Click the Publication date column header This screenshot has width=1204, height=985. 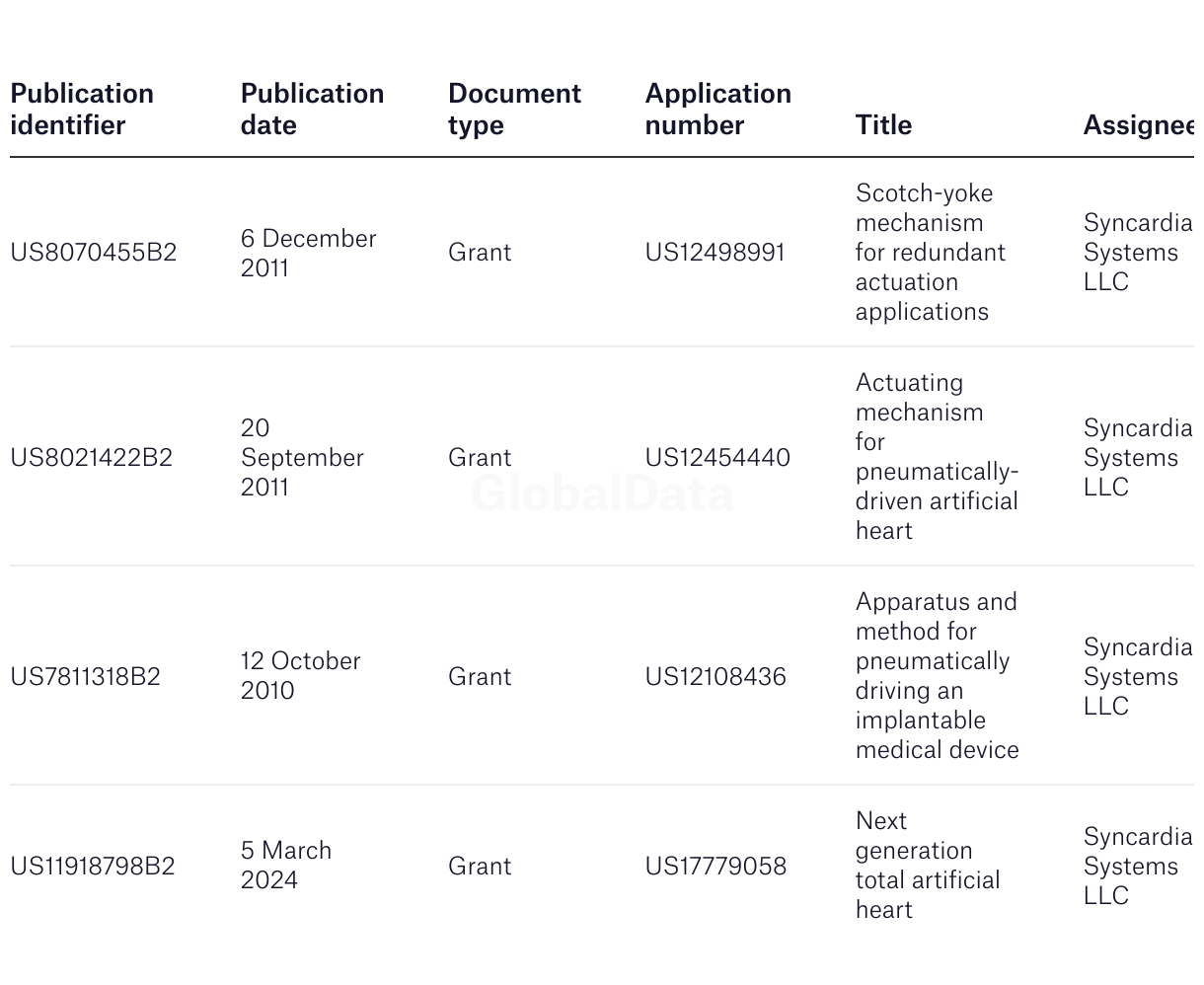pos(312,109)
